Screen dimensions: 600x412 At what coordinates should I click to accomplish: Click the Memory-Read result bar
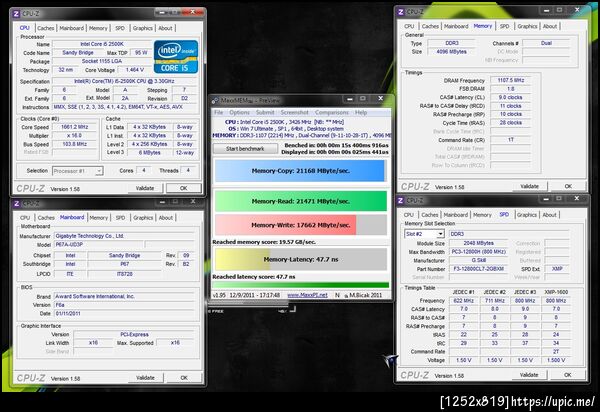coord(300,201)
